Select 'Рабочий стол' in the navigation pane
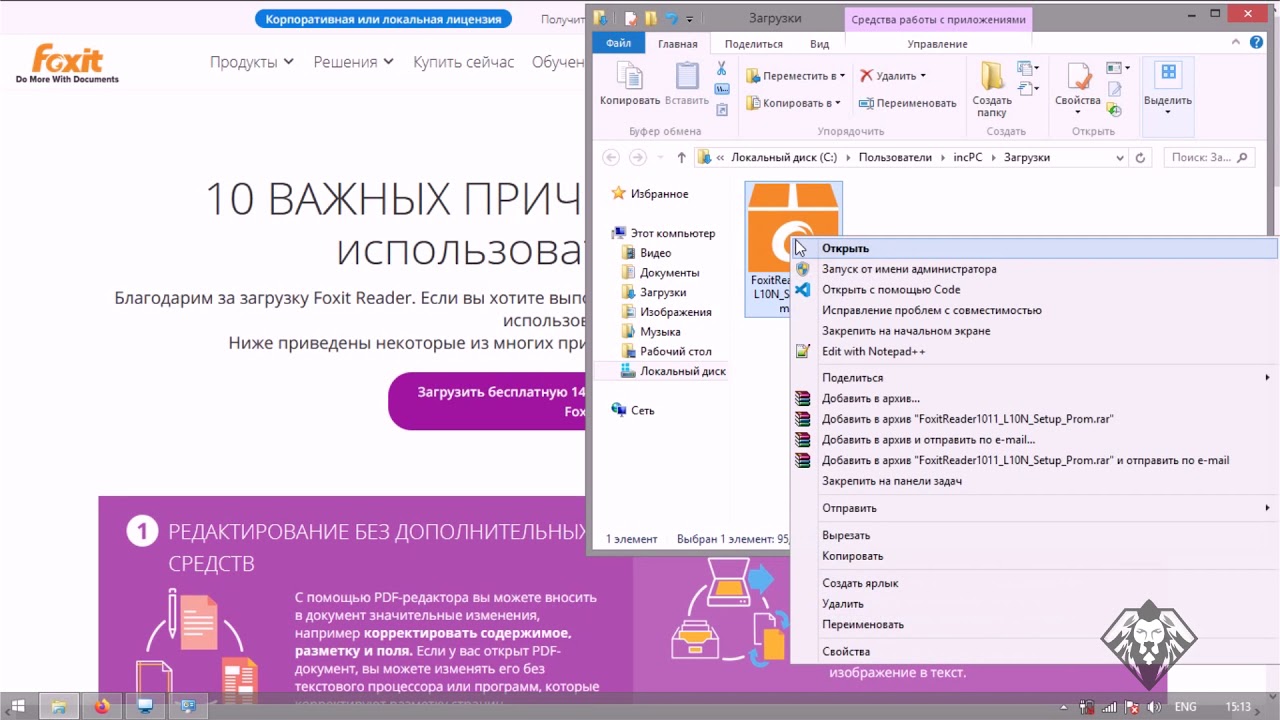The image size is (1280, 720). pos(676,351)
